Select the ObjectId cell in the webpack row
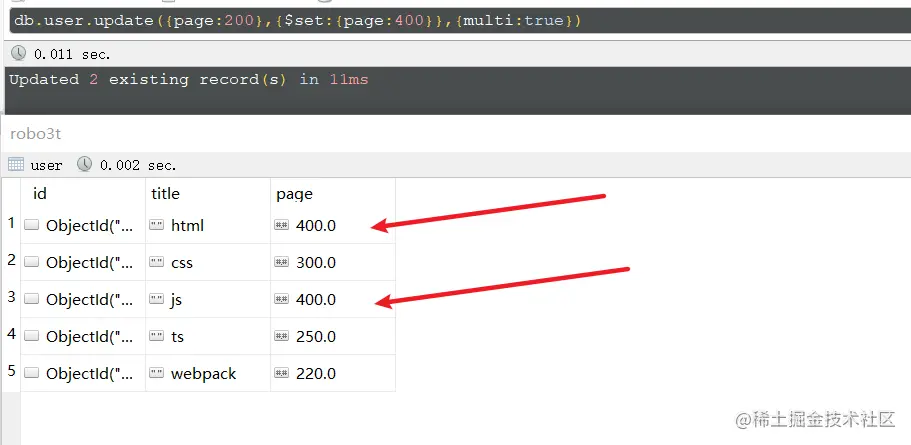Screen dimensions: 911x445 click(83, 373)
